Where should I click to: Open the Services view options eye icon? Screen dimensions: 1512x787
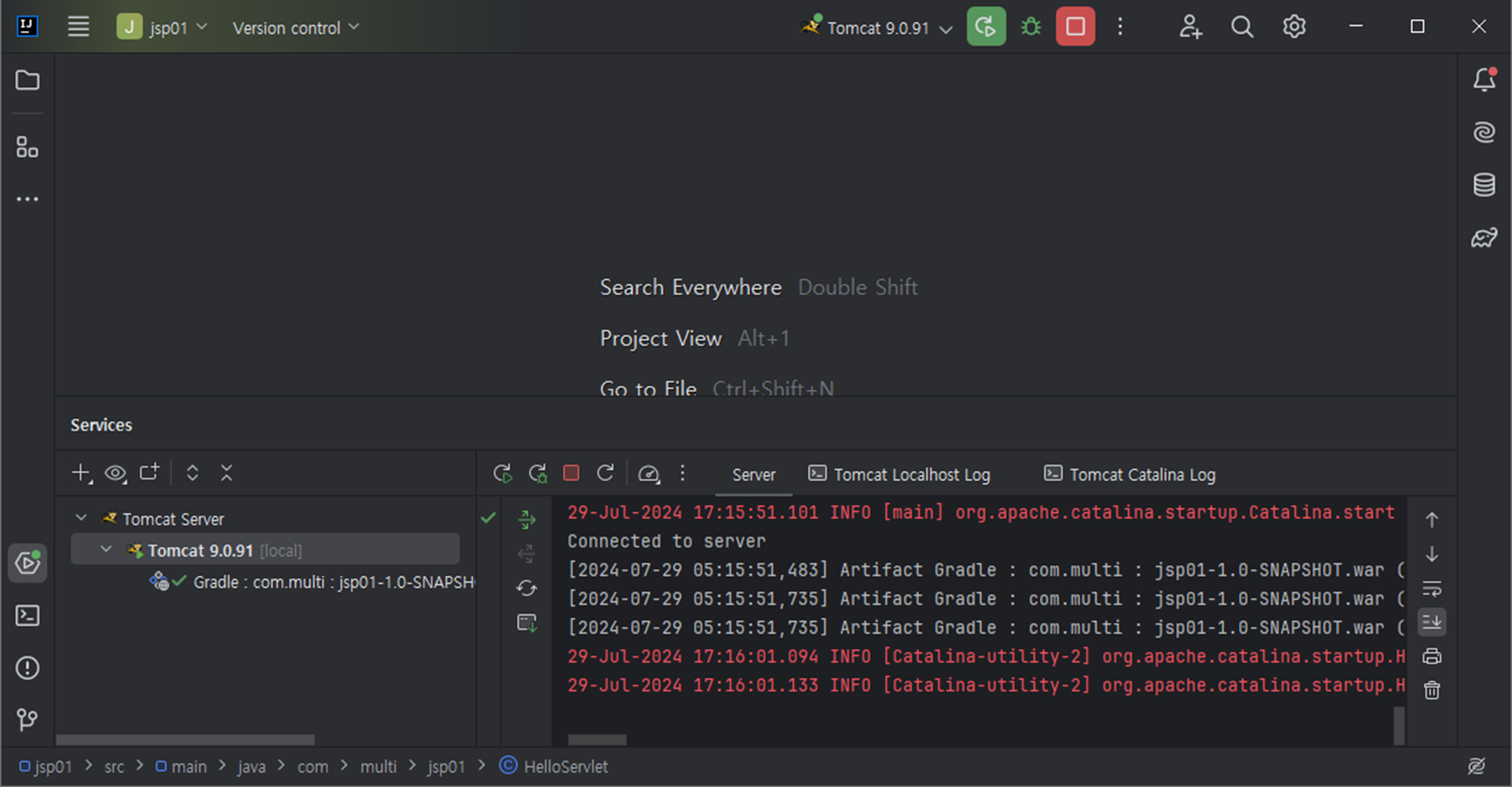pyautogui.click(x=115, y=474)
